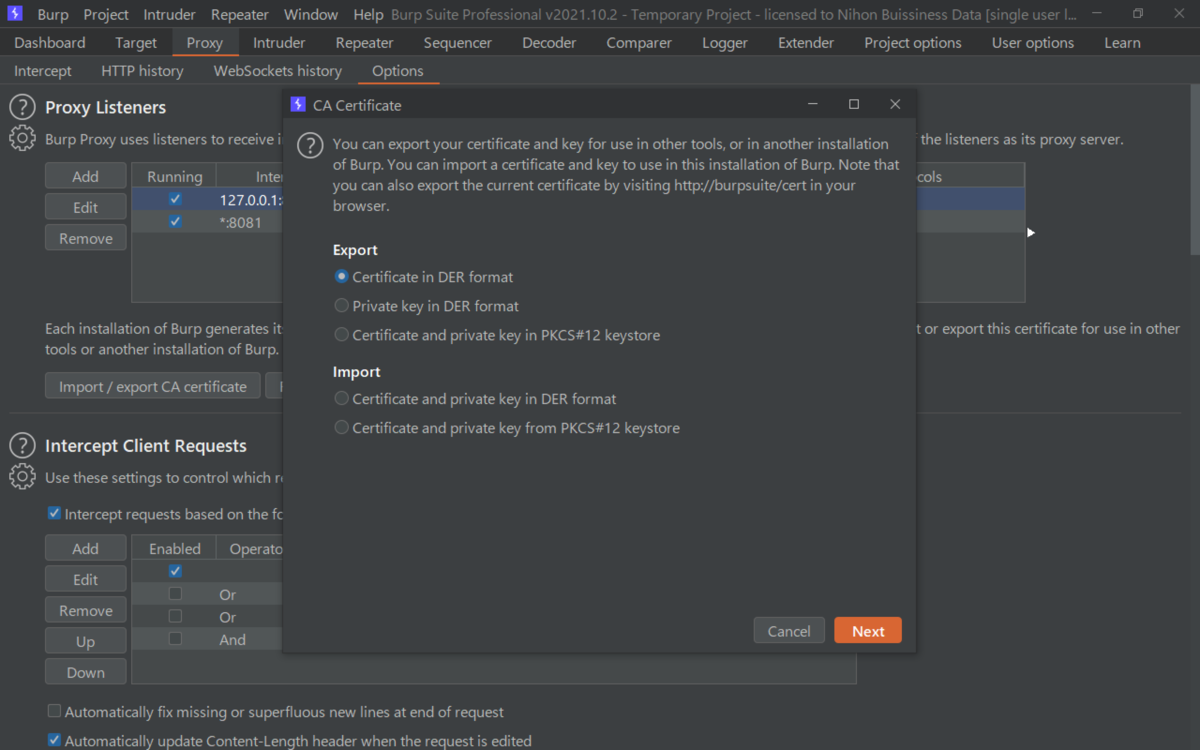Click help icon inside CA Certificate dialog
The height and width of the screenshot is (750, 1200).
311,145
